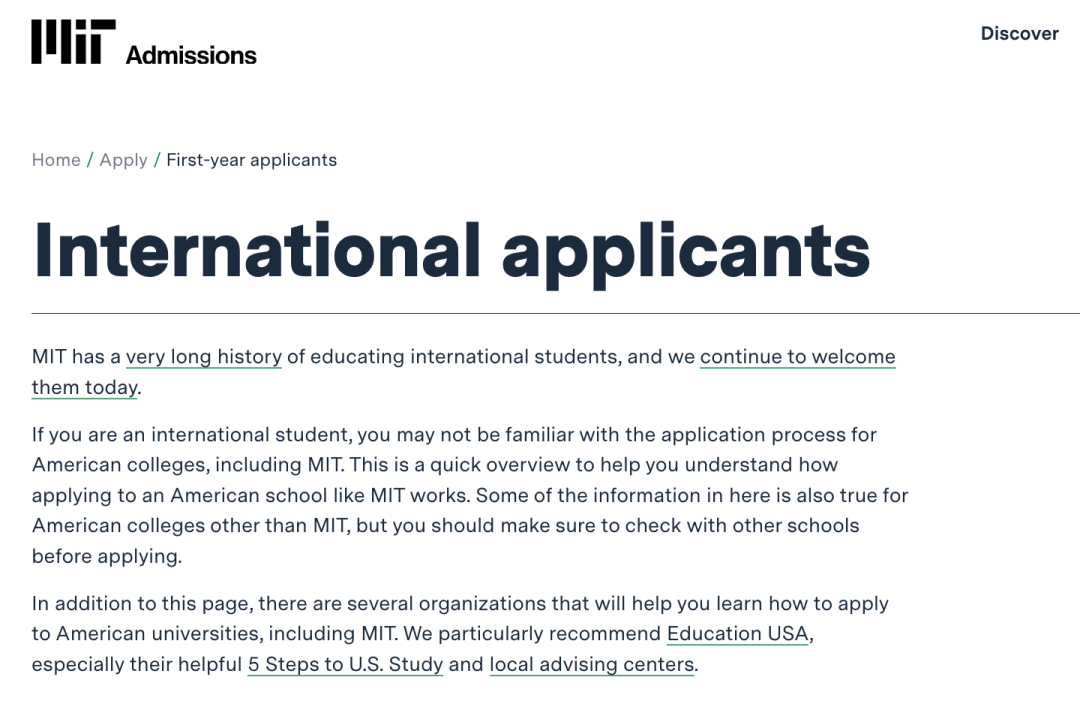The width and height of the screenshot is (1080, 713).
Task: Click the slash between Home and Apply
Action: click(x=90, y=160)
